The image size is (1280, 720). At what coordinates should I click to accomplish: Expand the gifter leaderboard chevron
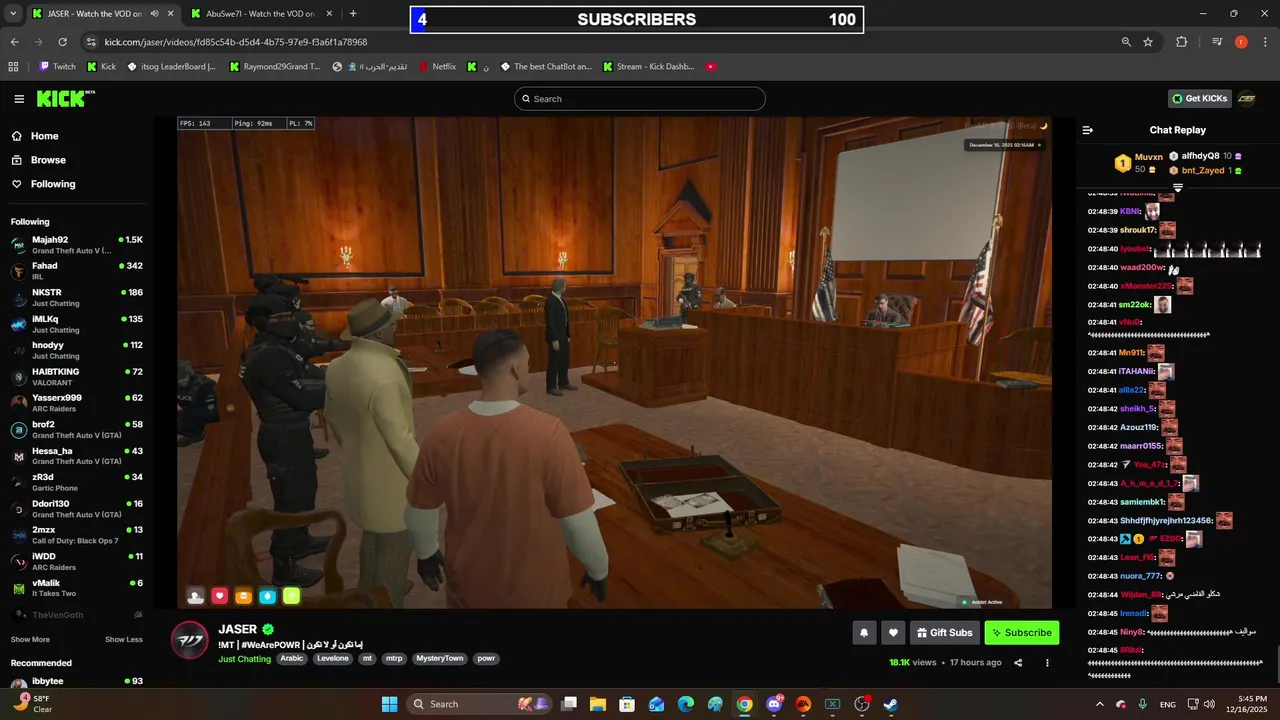[x=1177, y=187]
